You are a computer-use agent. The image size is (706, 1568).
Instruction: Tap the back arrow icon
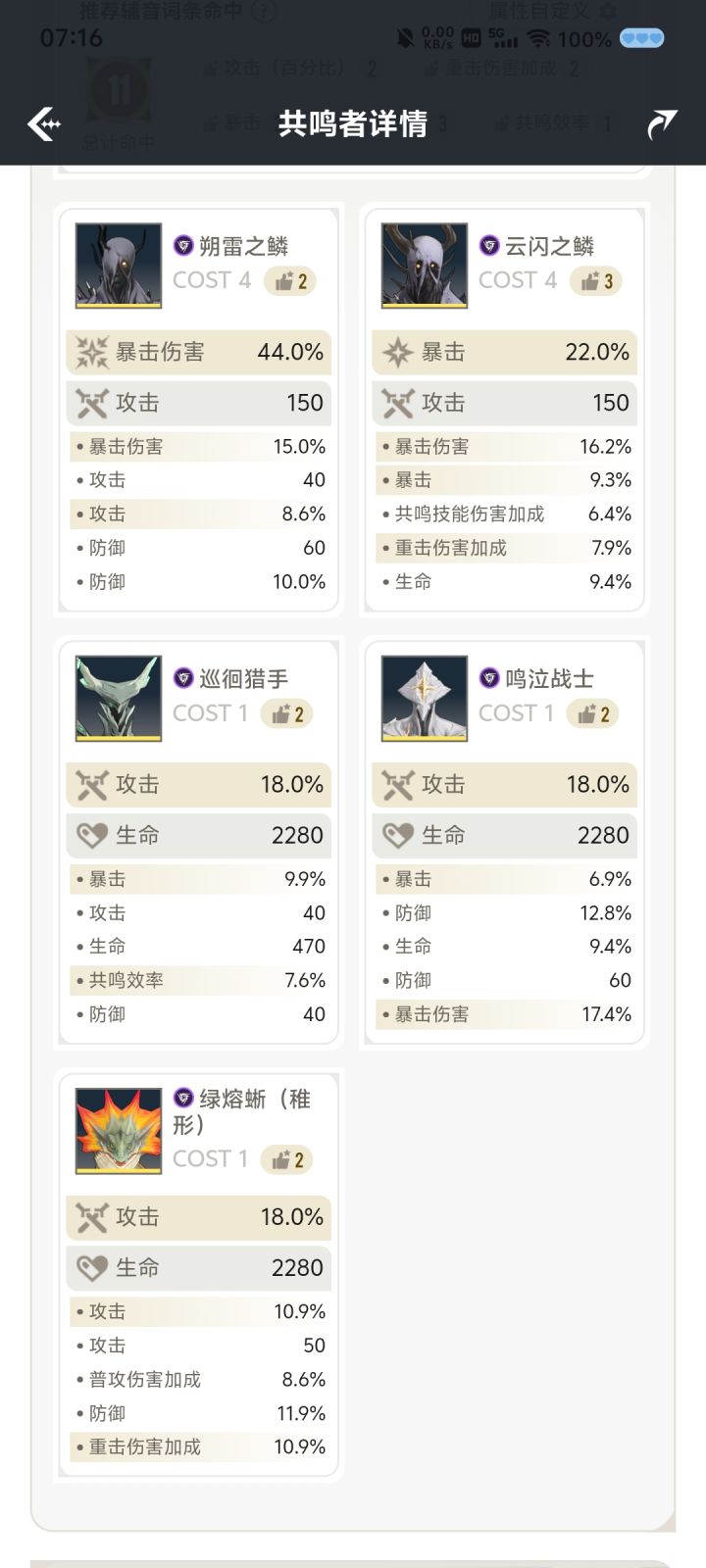(x=44, y=124)
